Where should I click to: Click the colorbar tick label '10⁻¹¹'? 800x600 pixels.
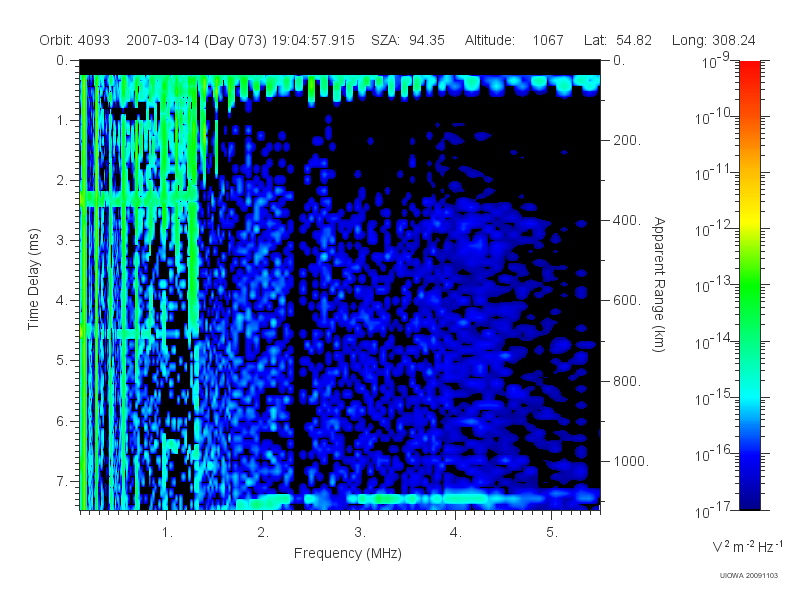715,173
